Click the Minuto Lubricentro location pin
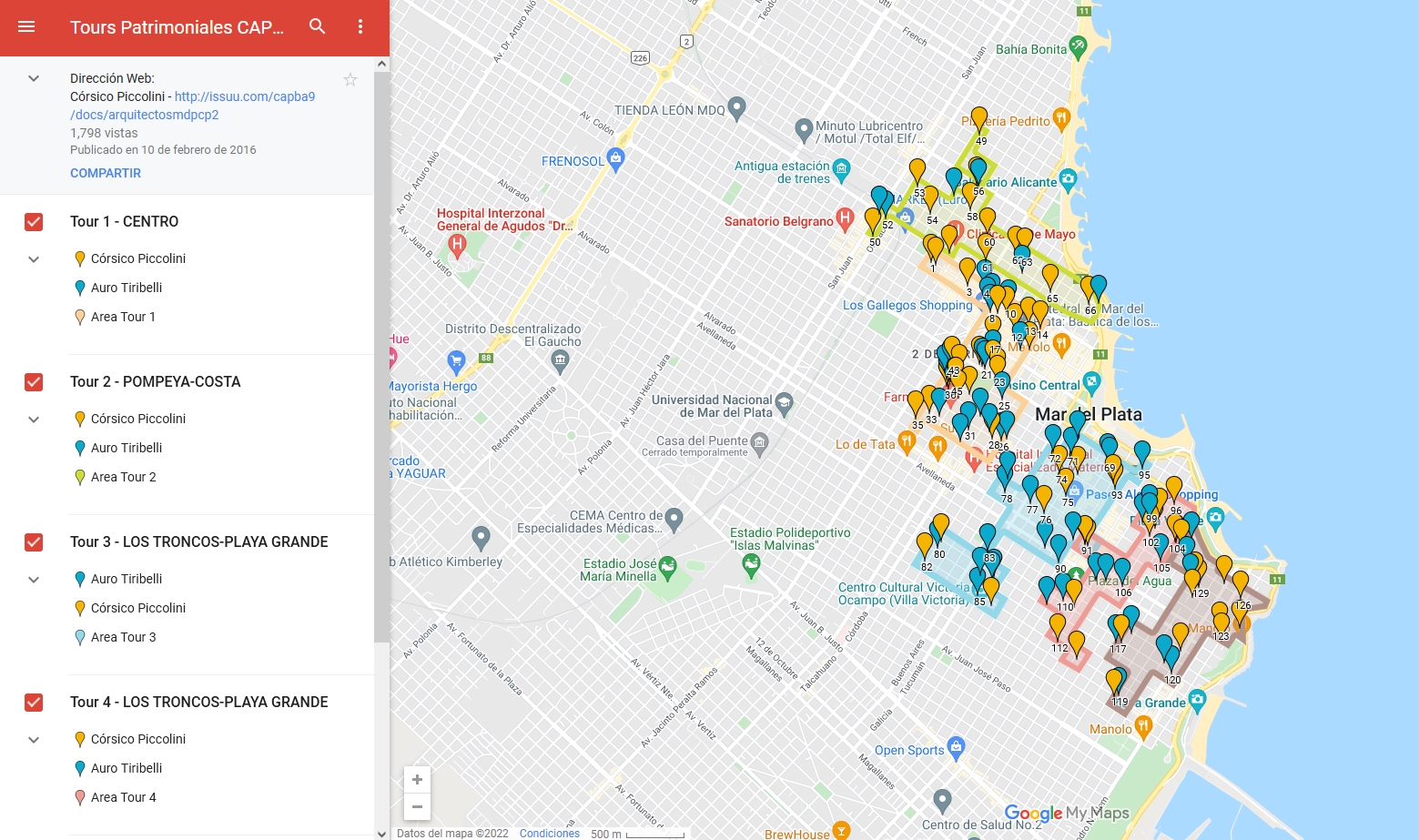The width and height of the screenshot is (1419, 840). pos(804,129)
